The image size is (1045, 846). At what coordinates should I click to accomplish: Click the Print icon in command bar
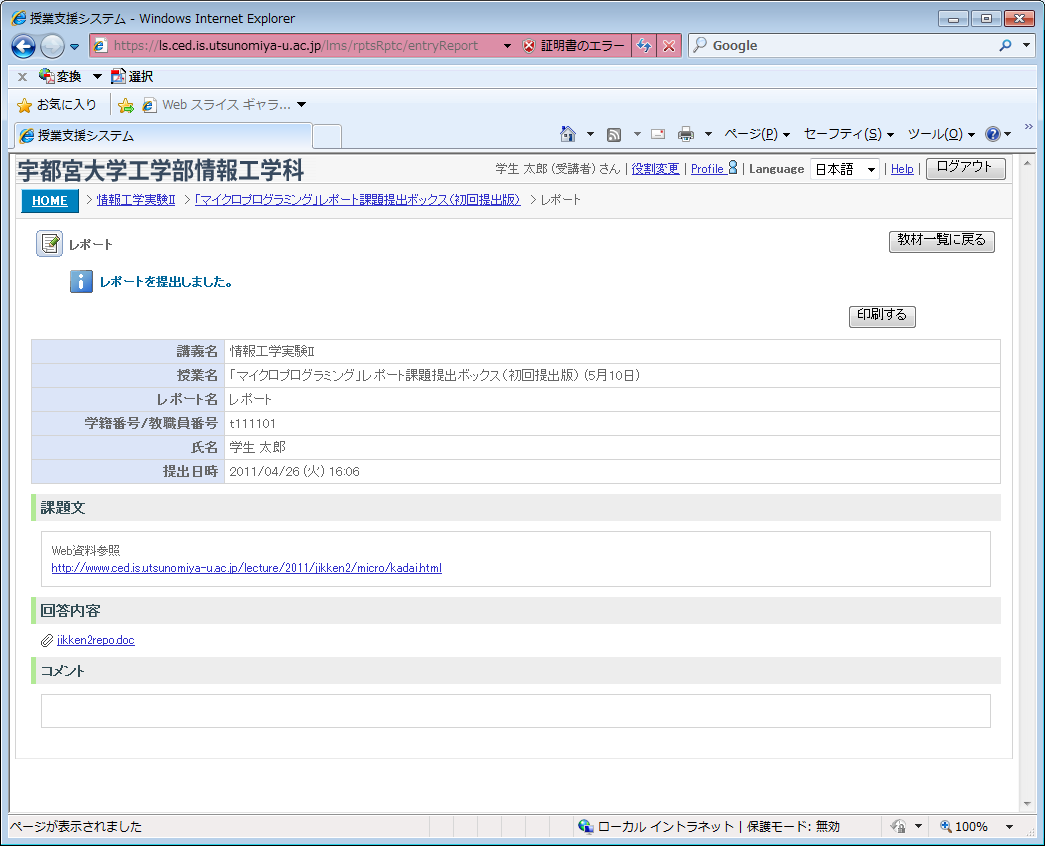(x=686, y=134)
